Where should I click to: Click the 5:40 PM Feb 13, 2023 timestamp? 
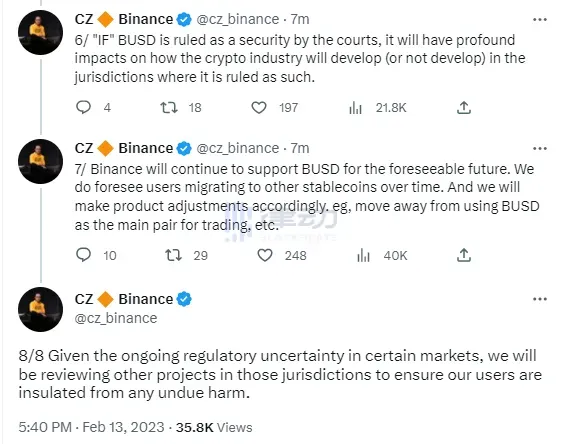pos(91,427)
